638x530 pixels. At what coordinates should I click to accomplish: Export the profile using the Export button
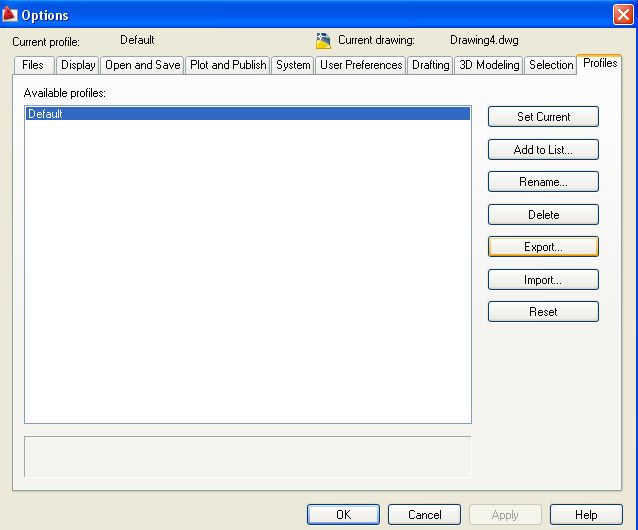[543, 247]
